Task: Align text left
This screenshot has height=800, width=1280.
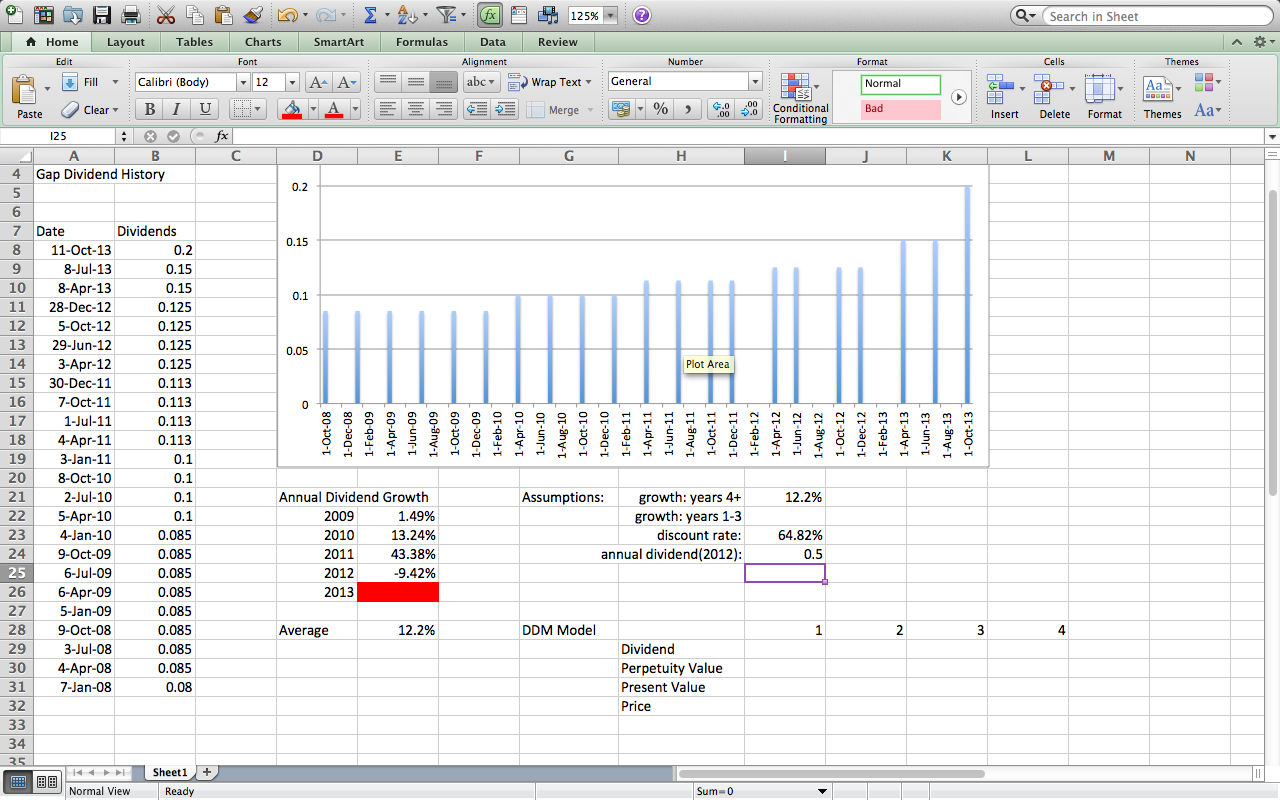Action: click(389, 109)
